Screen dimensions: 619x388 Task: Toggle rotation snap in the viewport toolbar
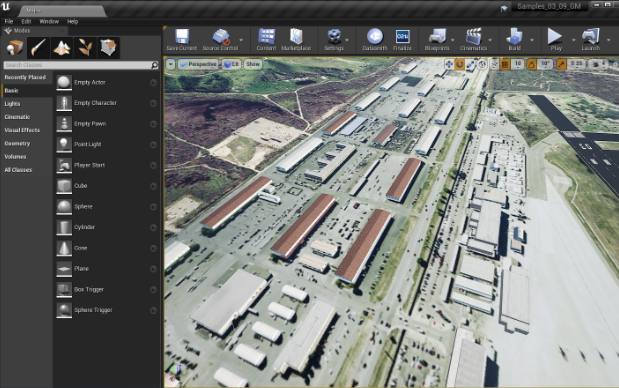coord(531,64)
